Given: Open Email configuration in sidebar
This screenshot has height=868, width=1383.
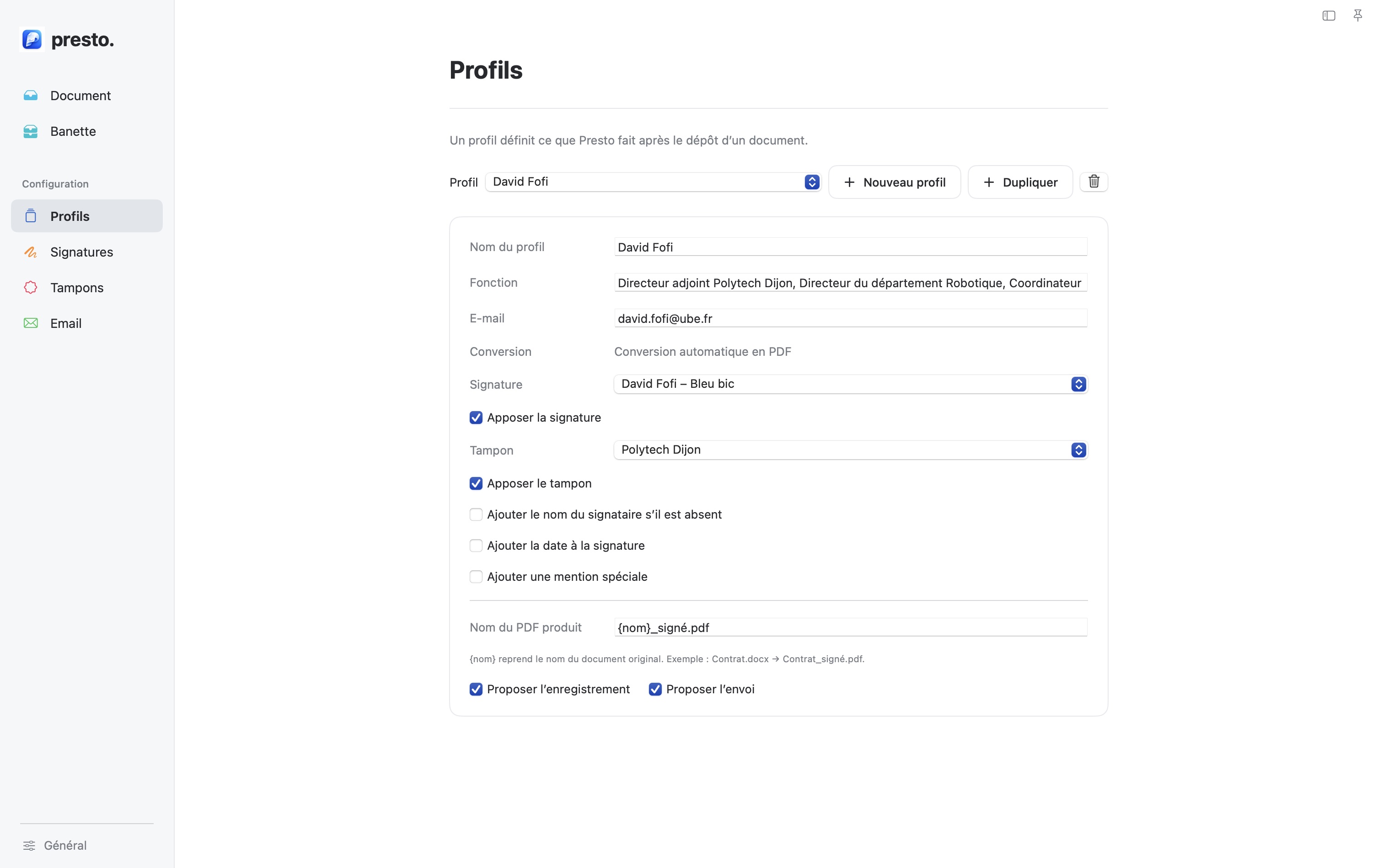Looking at the screenshot, I should 87,323.
